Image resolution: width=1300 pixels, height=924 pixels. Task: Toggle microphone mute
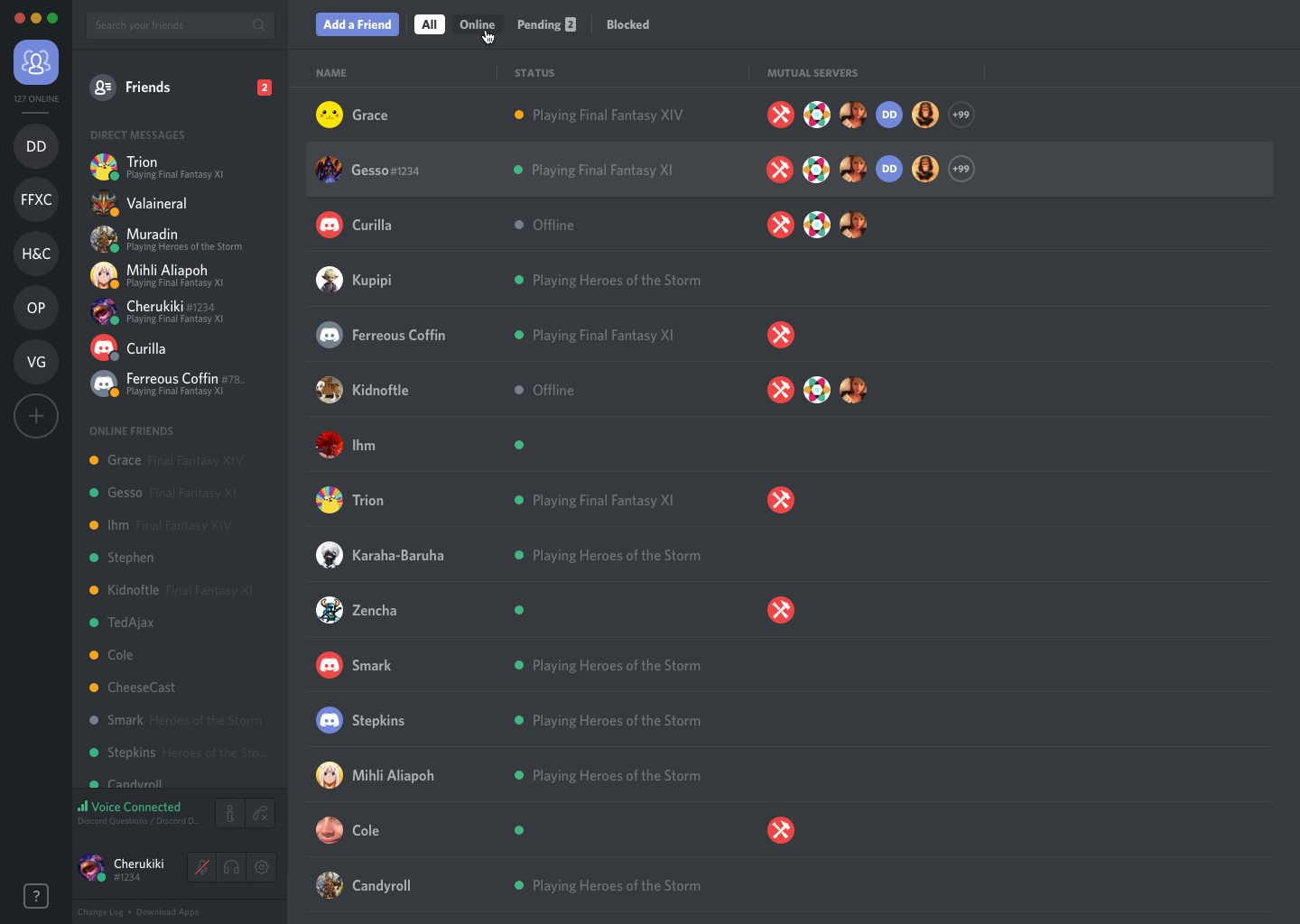coord(202,867)
